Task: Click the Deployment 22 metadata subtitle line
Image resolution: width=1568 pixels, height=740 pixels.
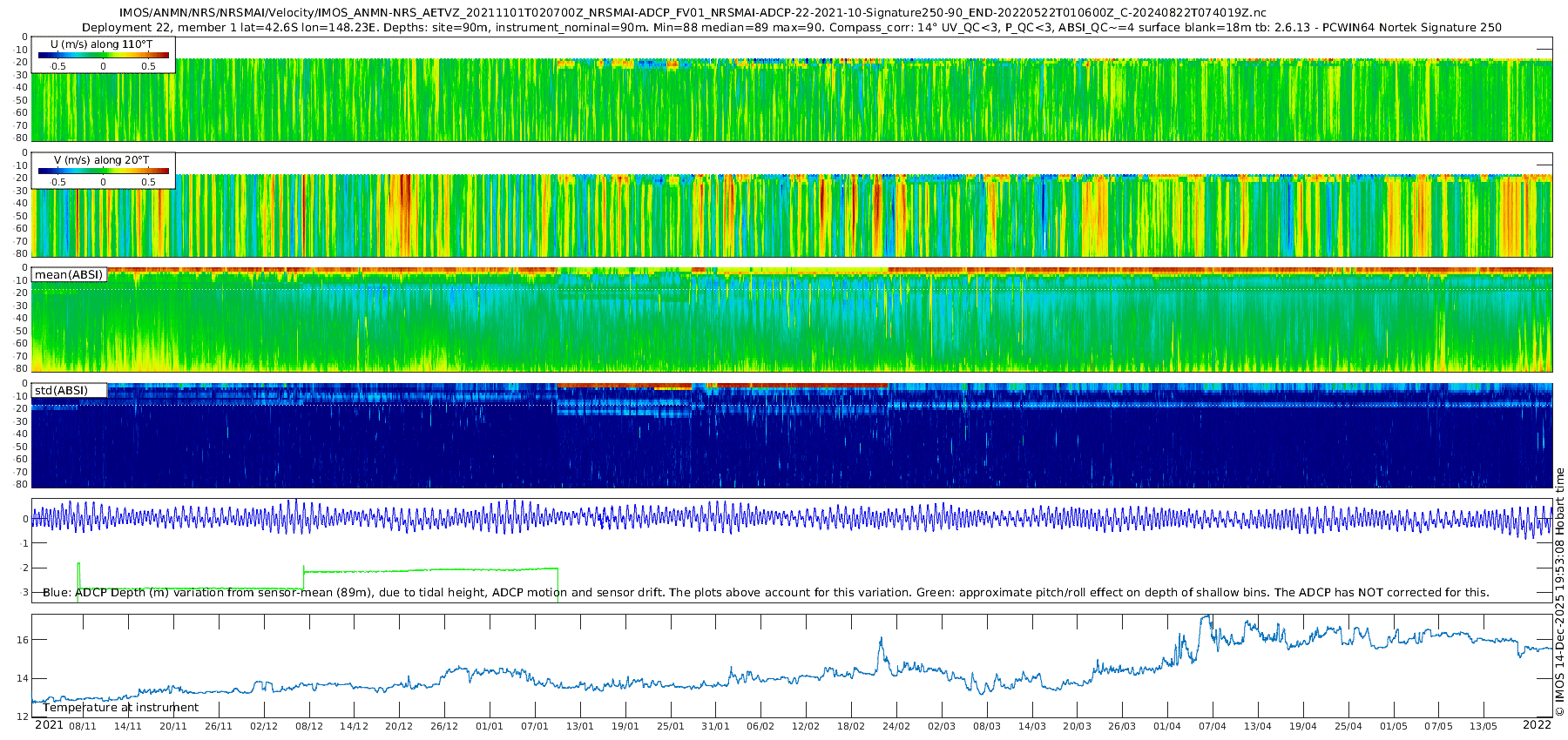Action: click(791, 27)
